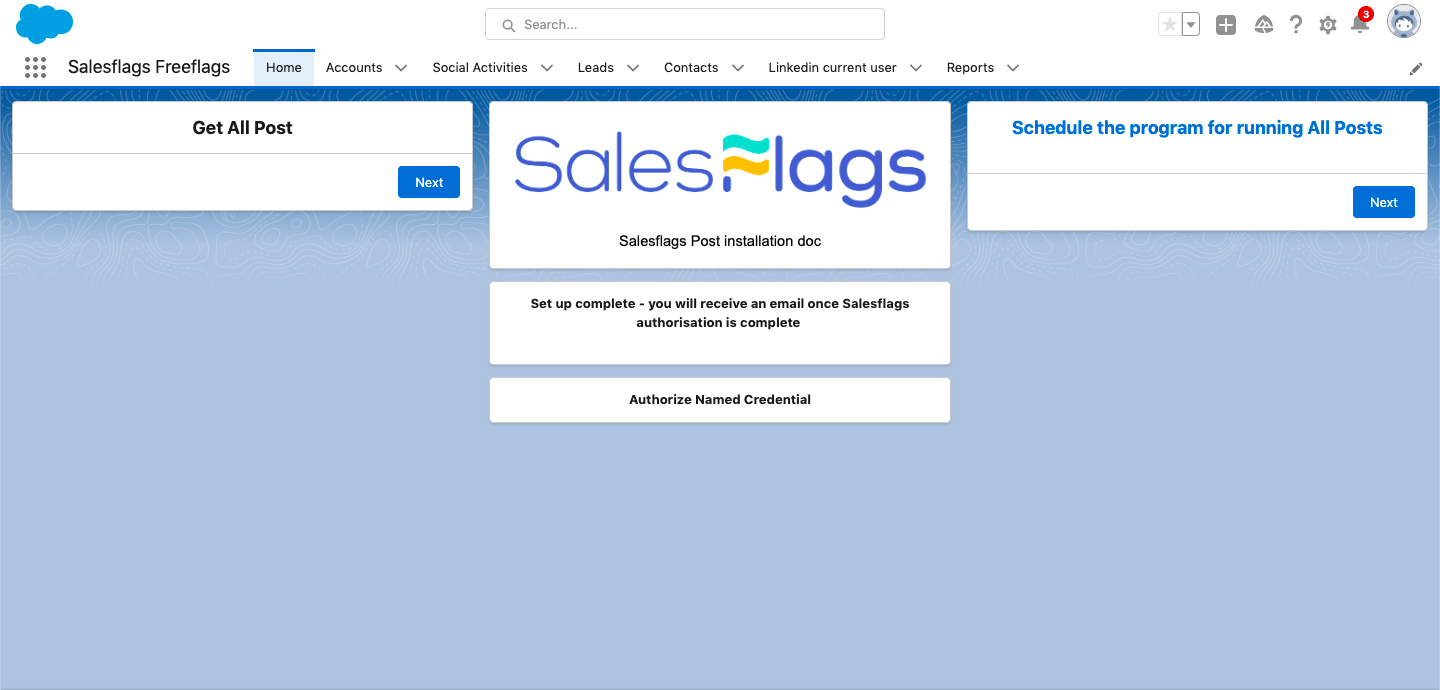Image resolution: width=1440 pixels, height=690 pixels.
Task: Expand the Reports tab chevron
Action: click(1013, 68)
